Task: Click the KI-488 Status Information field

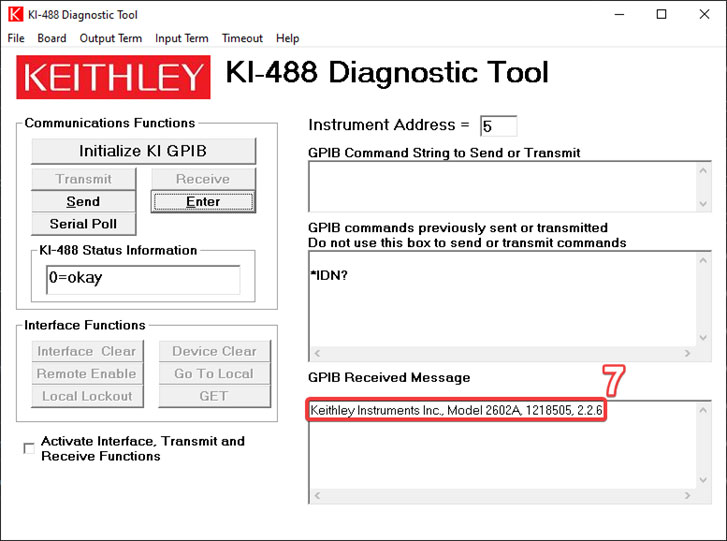Action: tap(142, 279)
